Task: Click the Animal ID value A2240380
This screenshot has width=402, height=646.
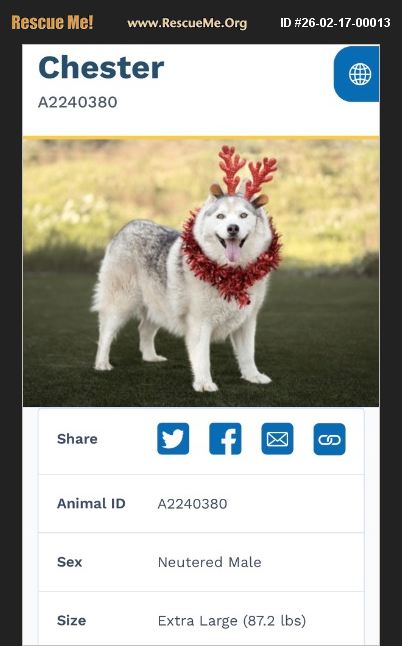Action: coord(192,503)
